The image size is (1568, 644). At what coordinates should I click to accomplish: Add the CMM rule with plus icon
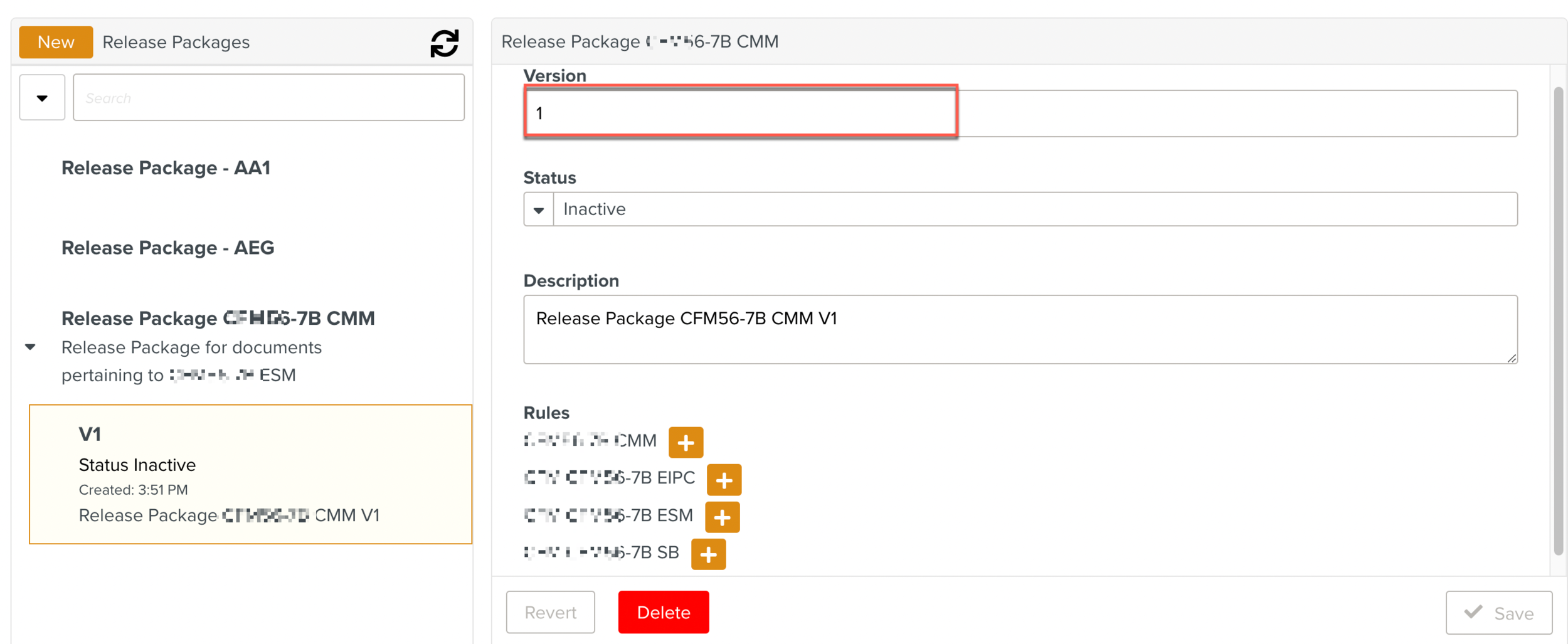click(x=686, y=443)
